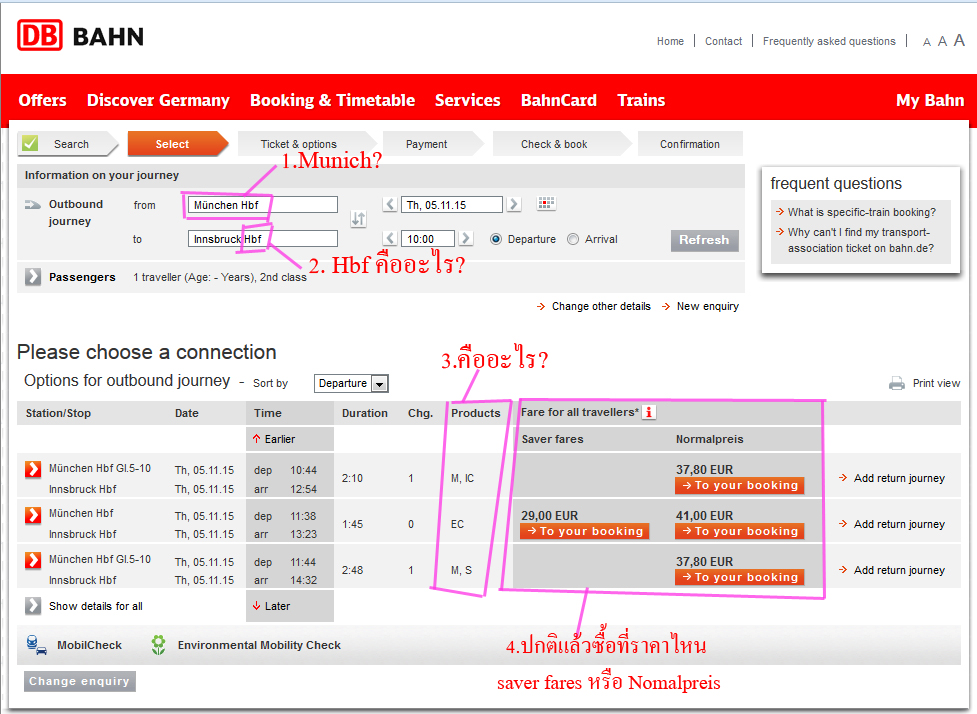Click the Print view printer icon
Viewport: 977px width, 714px height.
point(897,383)
